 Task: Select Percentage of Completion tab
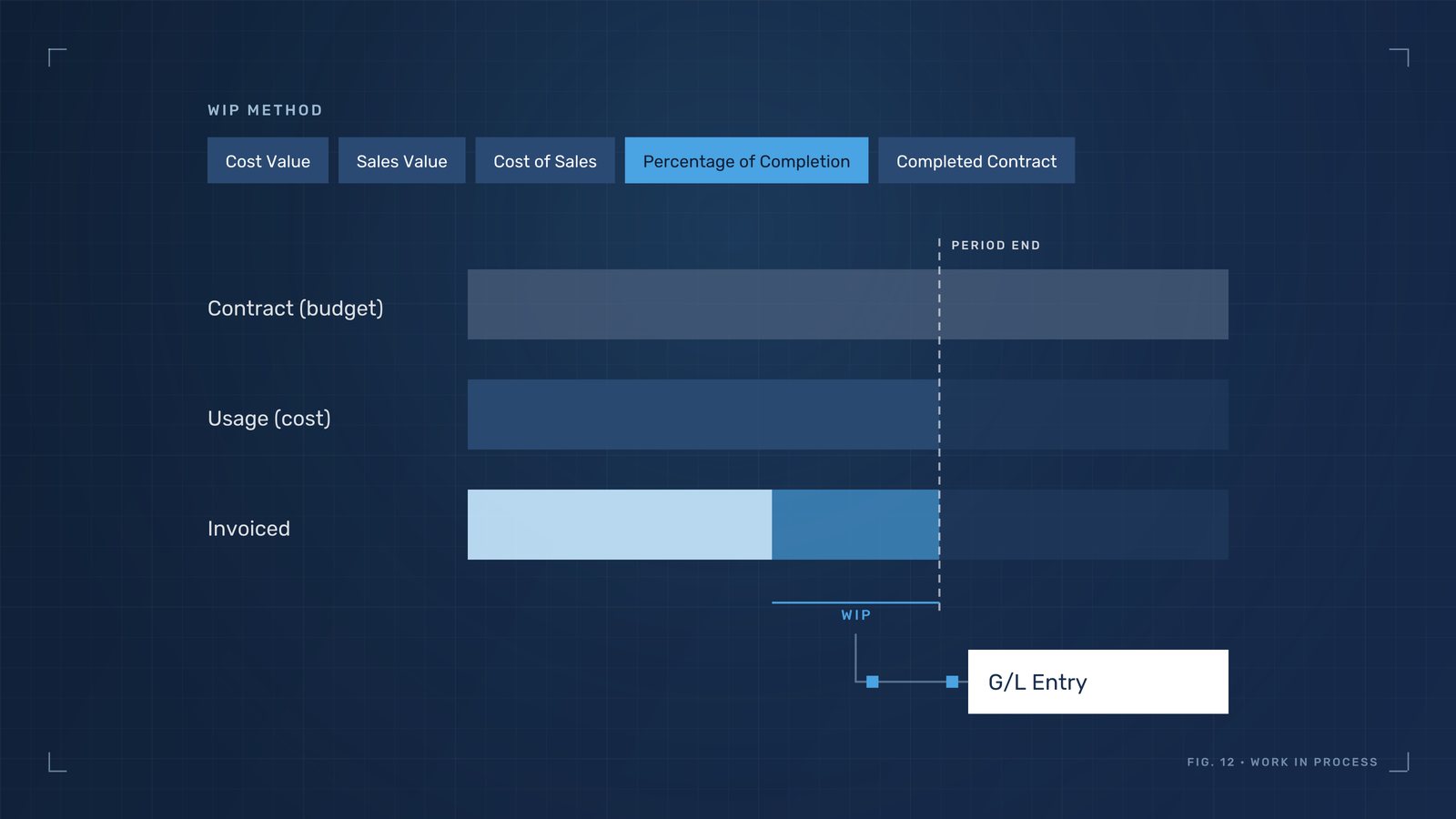pos(746,161)
